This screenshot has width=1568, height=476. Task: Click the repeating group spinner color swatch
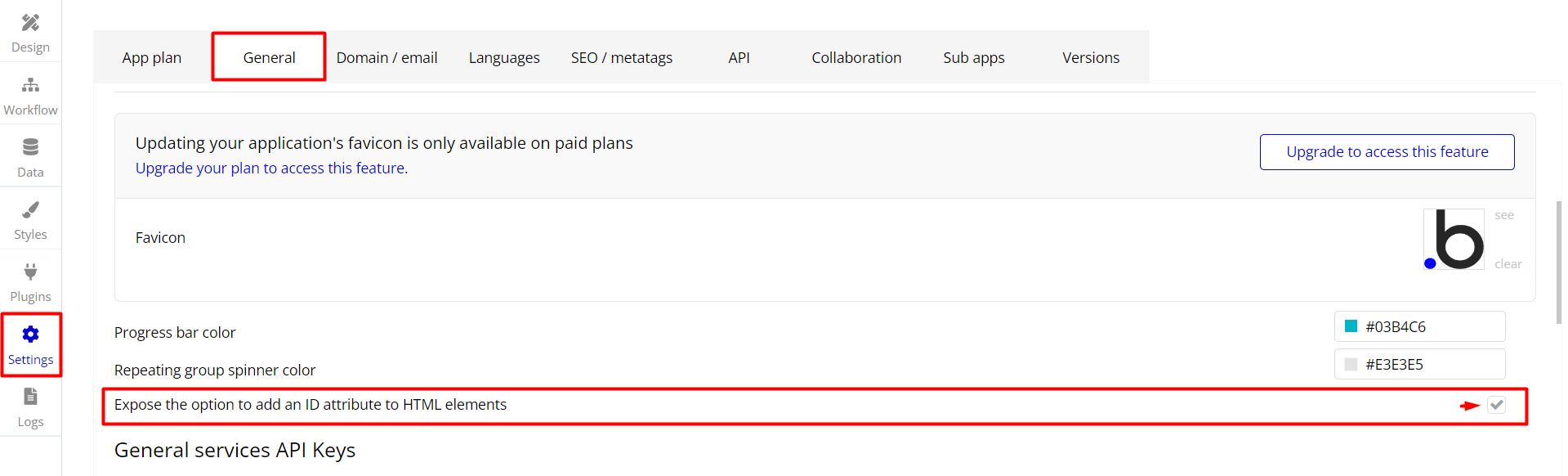(1351, 365)
